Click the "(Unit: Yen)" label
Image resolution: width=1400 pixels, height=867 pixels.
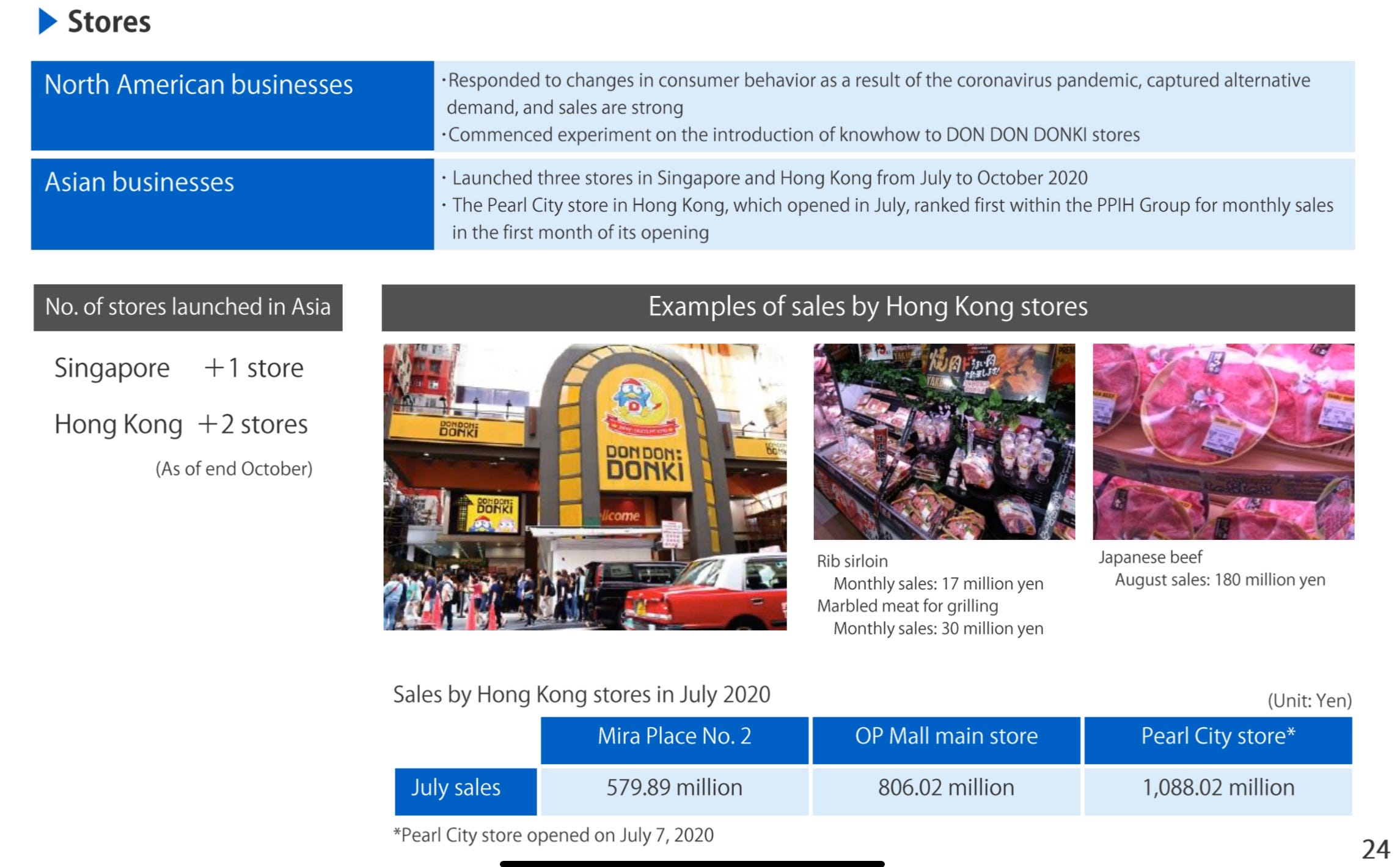pyautogui.click(x=1310, y=701)
